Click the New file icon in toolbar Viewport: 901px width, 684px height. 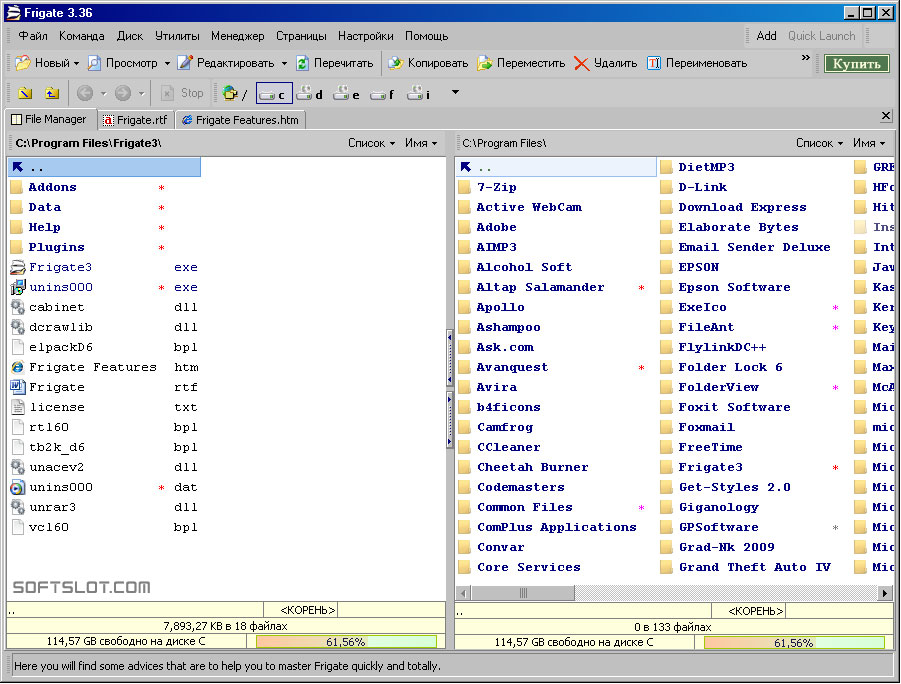coord(22,63)
